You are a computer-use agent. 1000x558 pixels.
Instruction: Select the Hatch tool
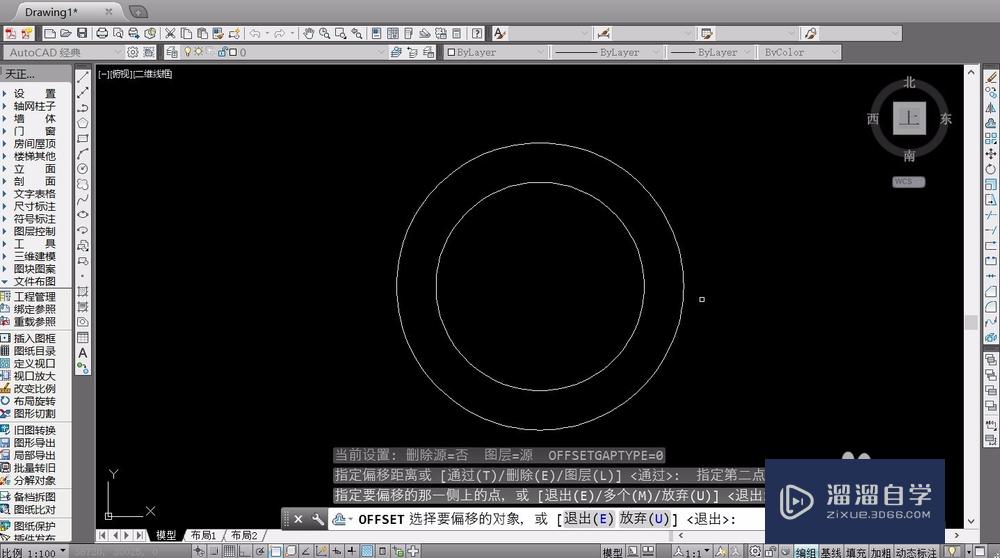point(83,291)
